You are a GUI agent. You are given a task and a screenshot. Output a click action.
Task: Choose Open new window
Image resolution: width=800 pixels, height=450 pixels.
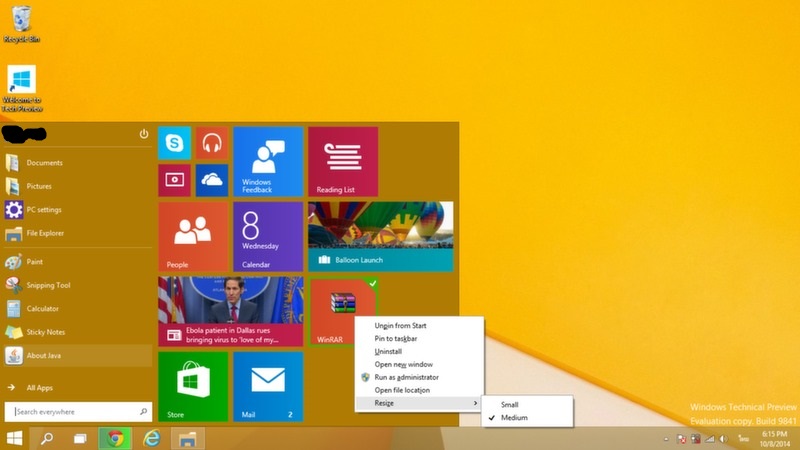click(419, 364)
